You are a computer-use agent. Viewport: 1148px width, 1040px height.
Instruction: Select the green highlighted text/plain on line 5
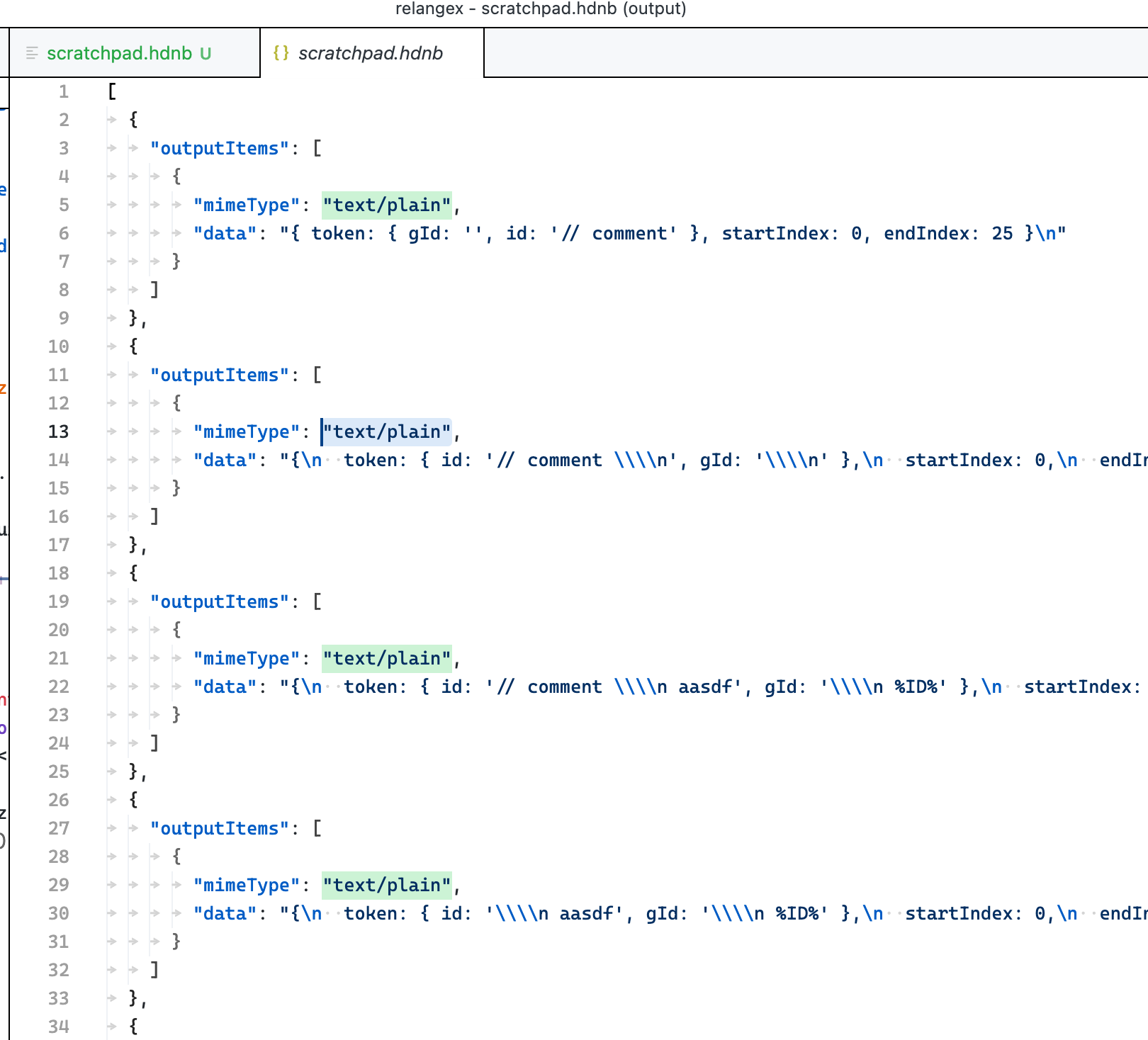click(x=386, y=205)
